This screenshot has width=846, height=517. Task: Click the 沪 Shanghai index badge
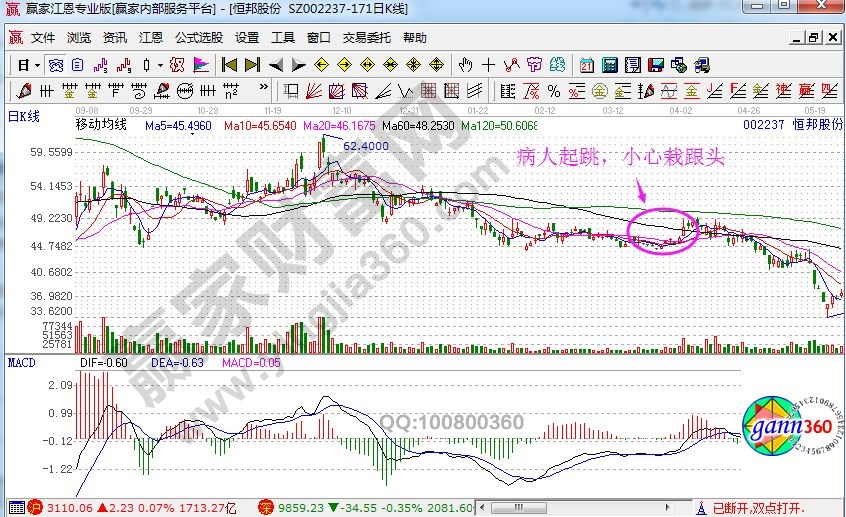[35, 507]
